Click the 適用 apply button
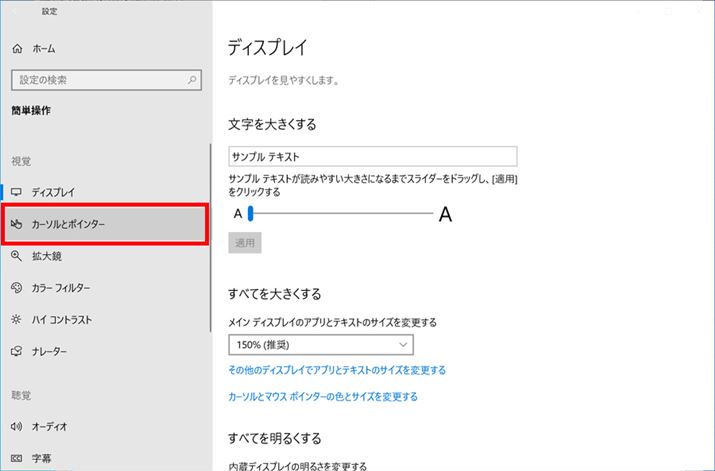 [245, 243]
